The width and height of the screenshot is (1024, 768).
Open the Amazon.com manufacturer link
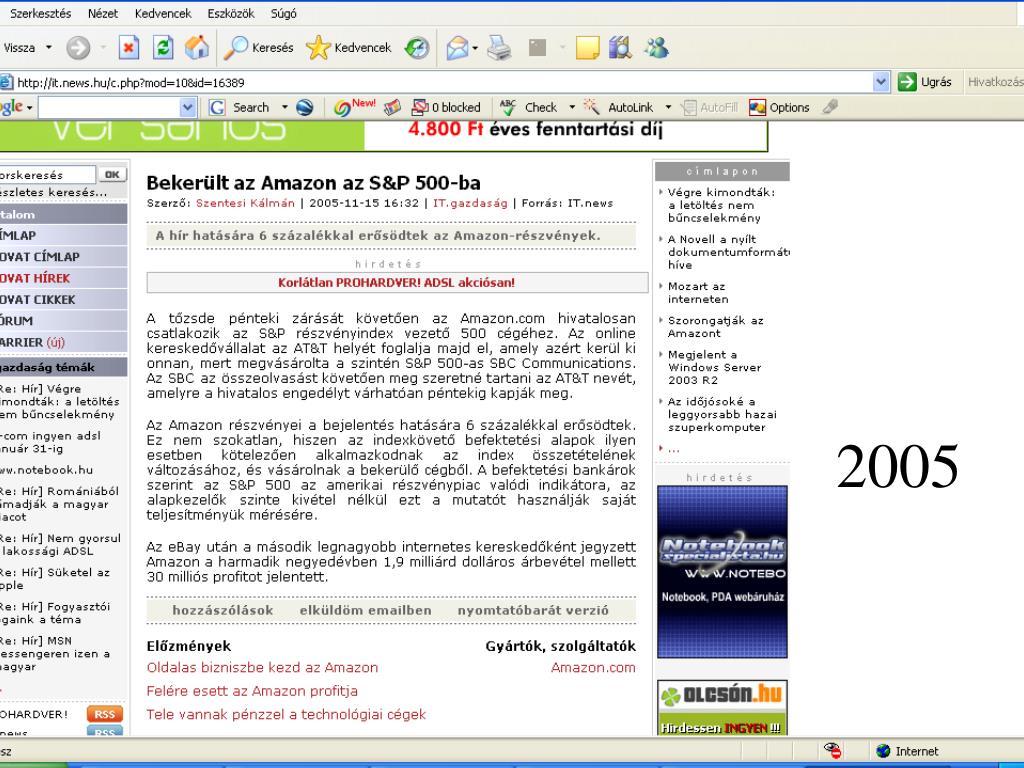coord(592,667)
